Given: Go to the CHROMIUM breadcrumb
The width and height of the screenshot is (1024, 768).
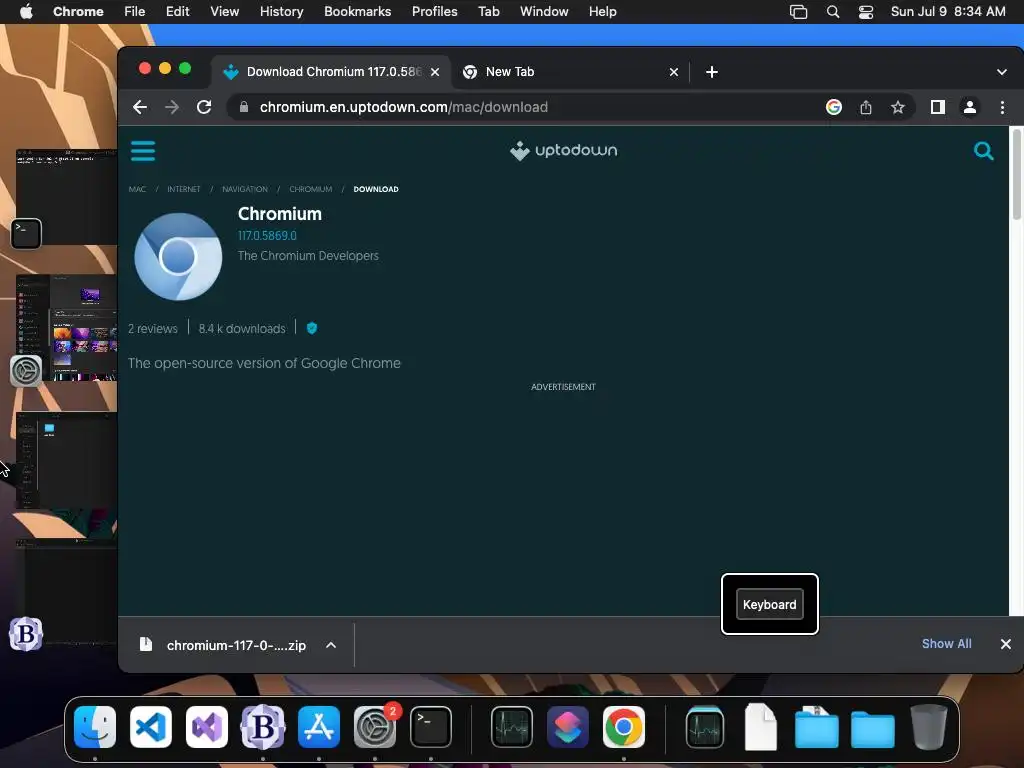Looking at the screenshot, I should [310, 189].
